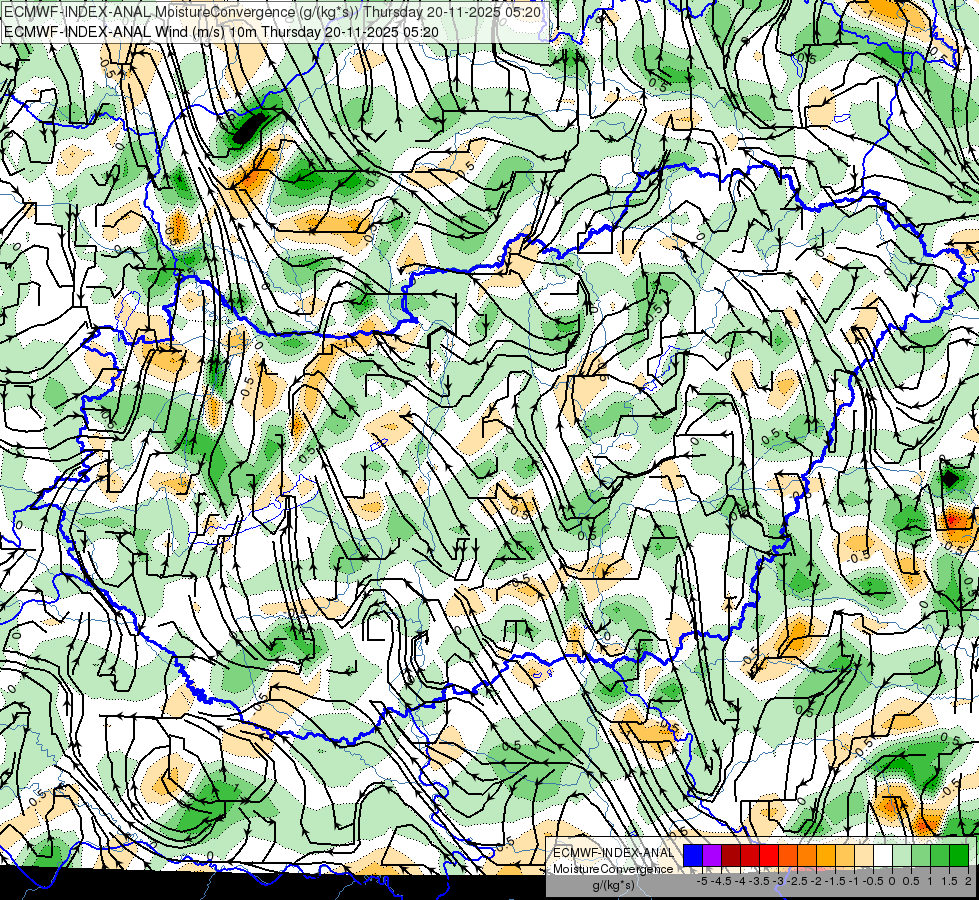Pick the orange-red swatch between -3 and -2.5
Image resolution: width=979 pixels, height=900 pixels.
coord(788,855)
